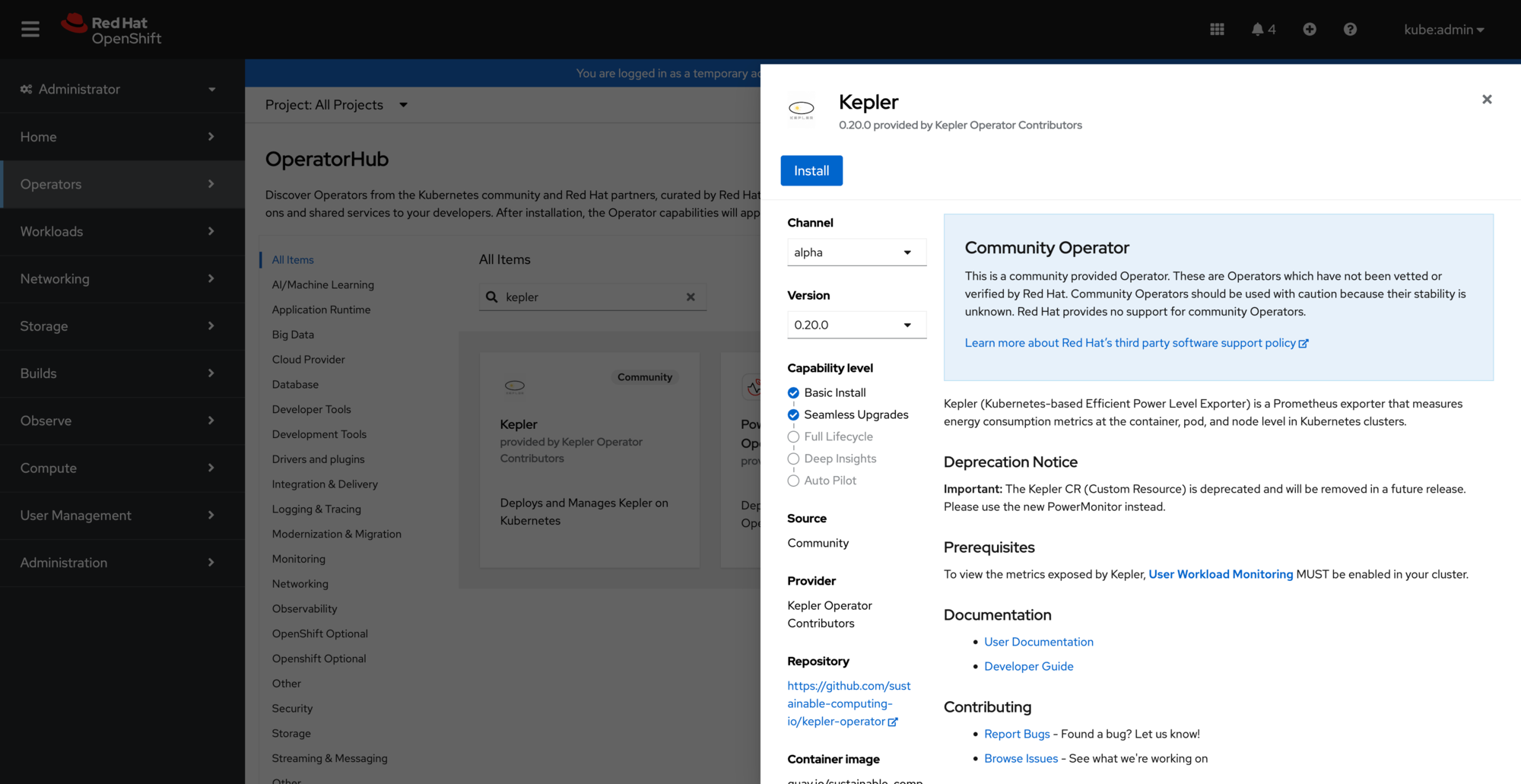Select the Full Lifecycle capability level
The width and height of the screenshot is (1521, 784).
tap(793, 436)
